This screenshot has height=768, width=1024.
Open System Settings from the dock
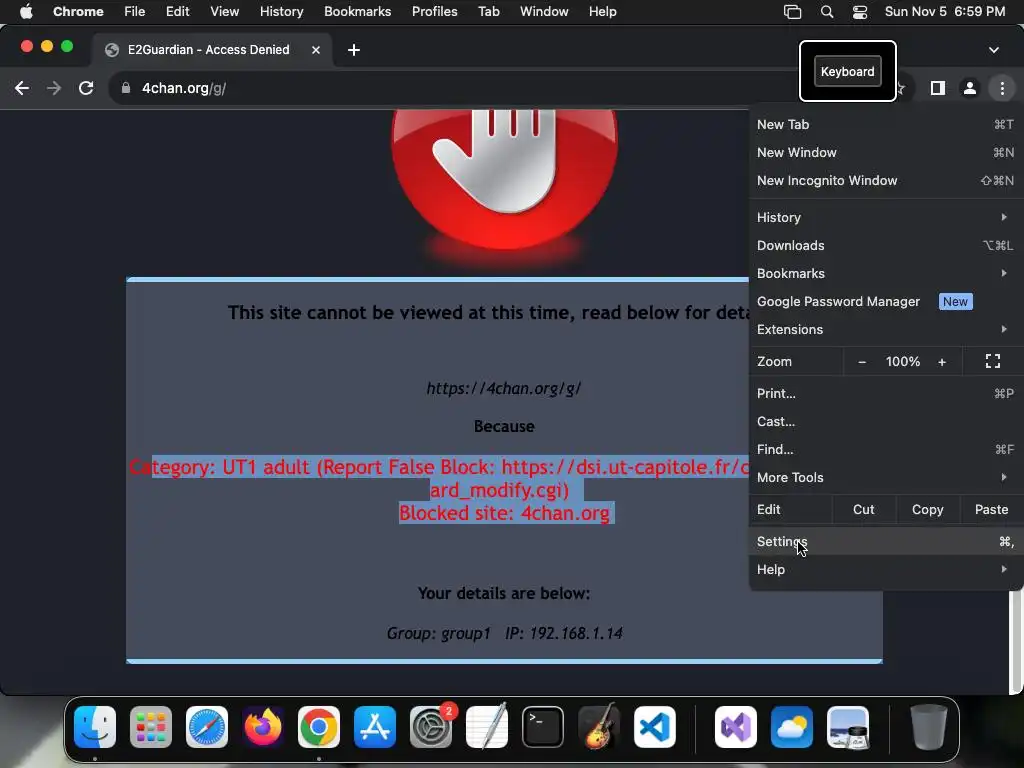(x=431, y=727)
